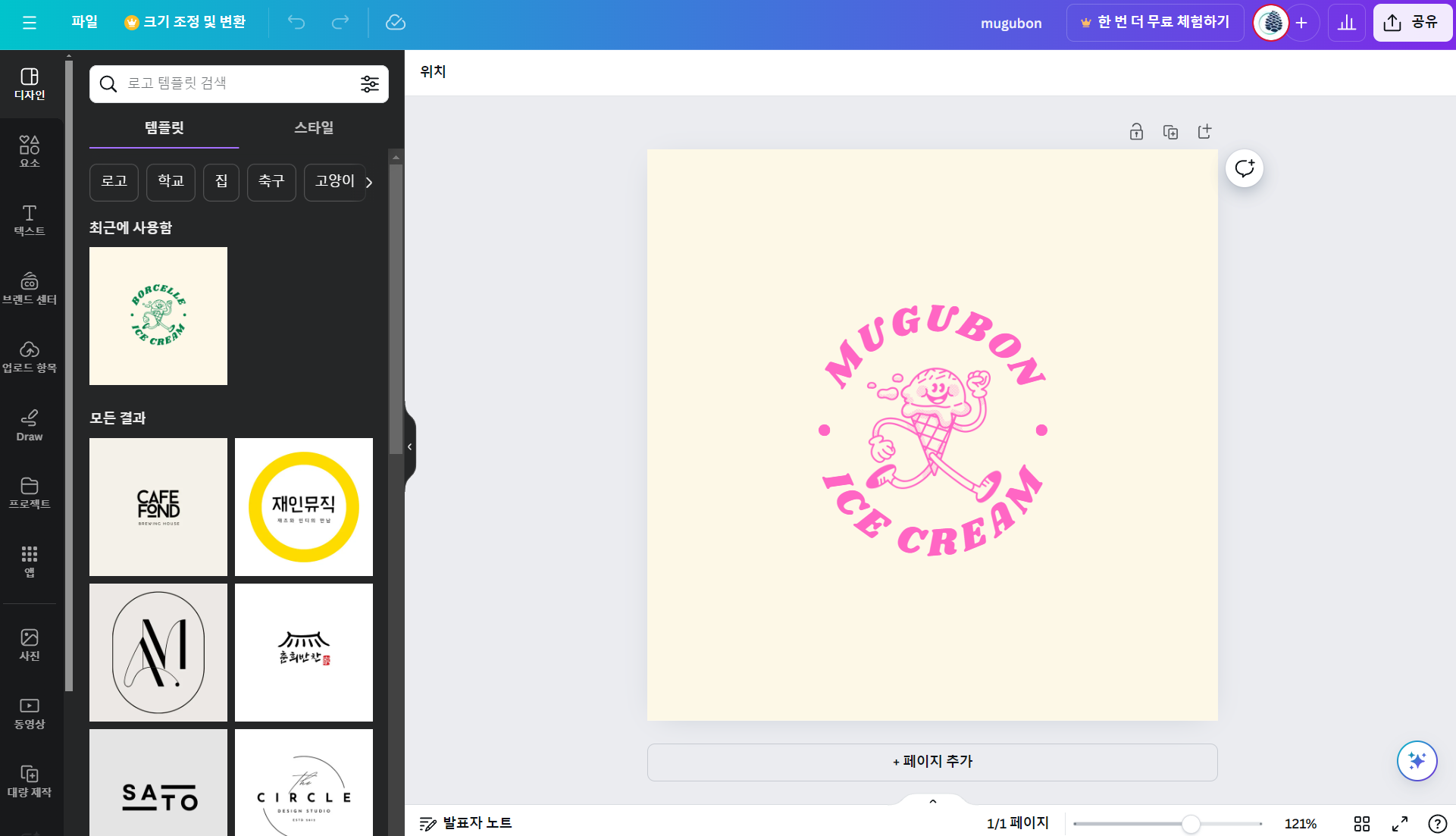Open the Canva magic assistant sparkle button
The height and width of the screenshot is (836, 1456).
coord(1417,760)
